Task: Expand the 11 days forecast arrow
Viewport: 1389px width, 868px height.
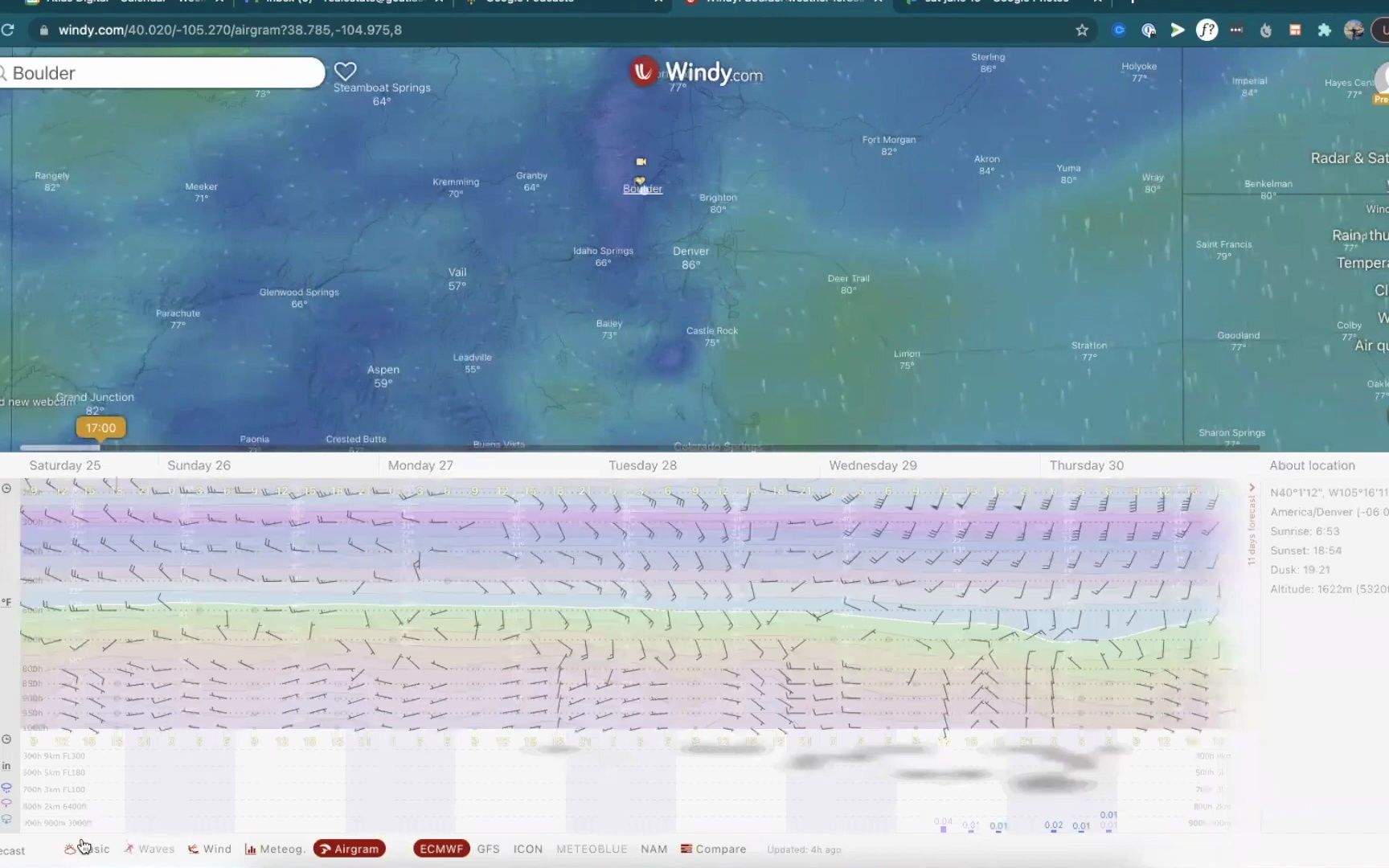Action: point(1252,488)
